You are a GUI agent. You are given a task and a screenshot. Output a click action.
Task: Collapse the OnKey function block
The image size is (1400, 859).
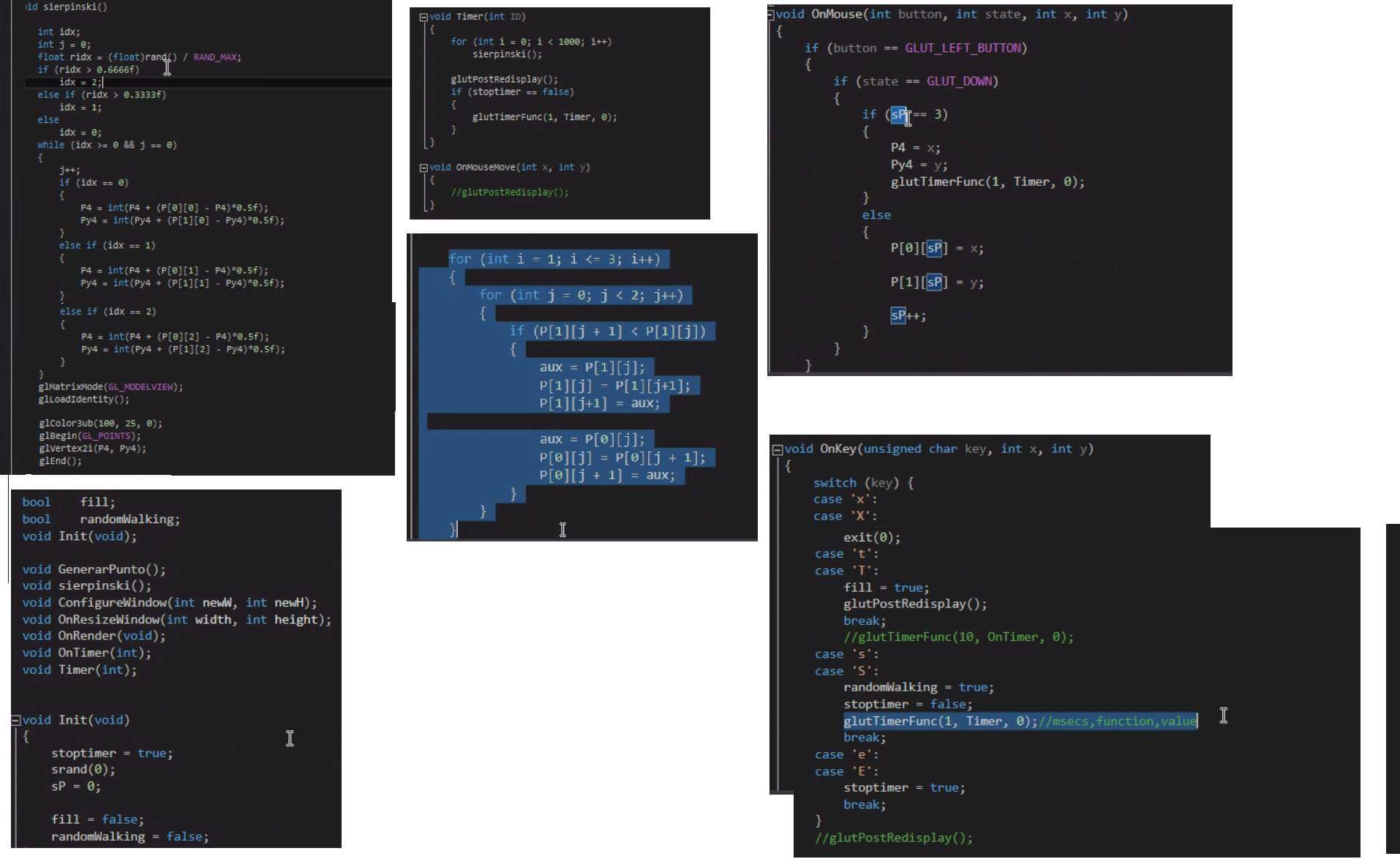click(x=778, y=450)
